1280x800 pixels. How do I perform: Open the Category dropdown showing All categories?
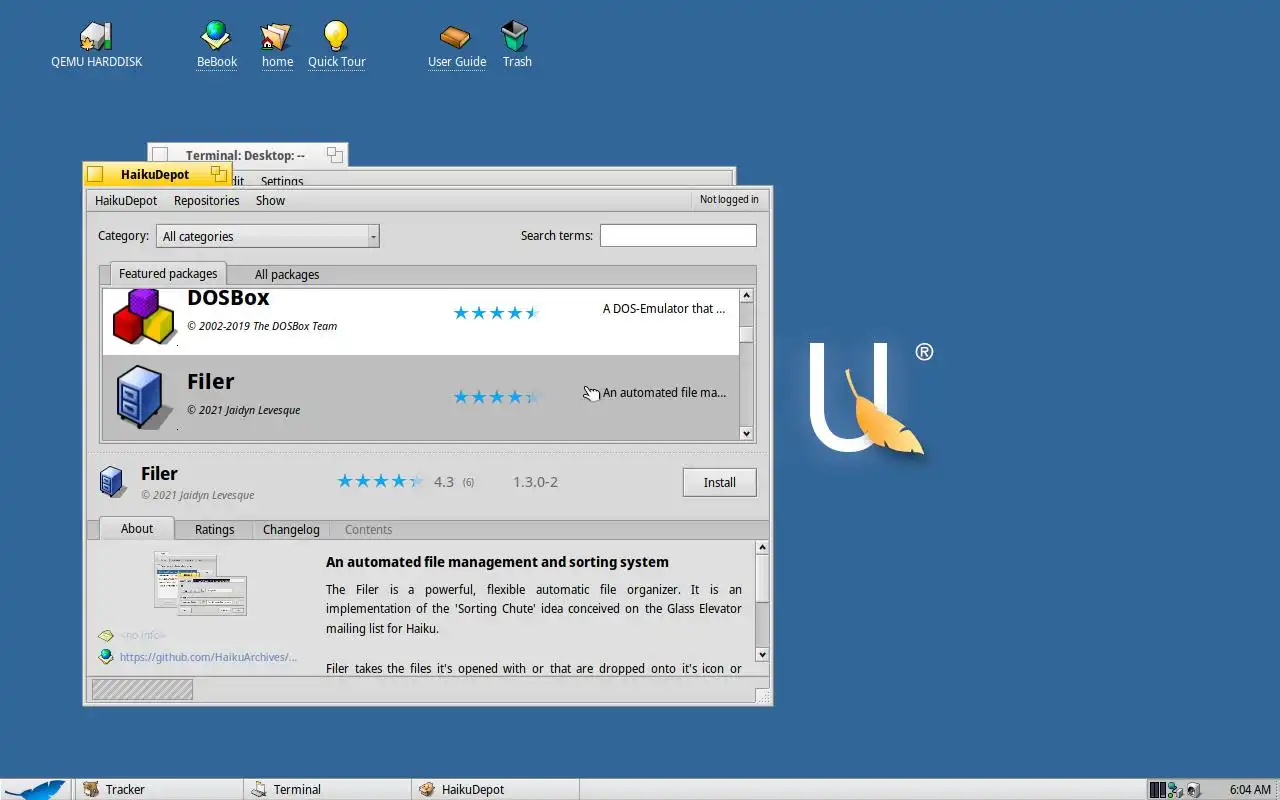tap(267, 236)
